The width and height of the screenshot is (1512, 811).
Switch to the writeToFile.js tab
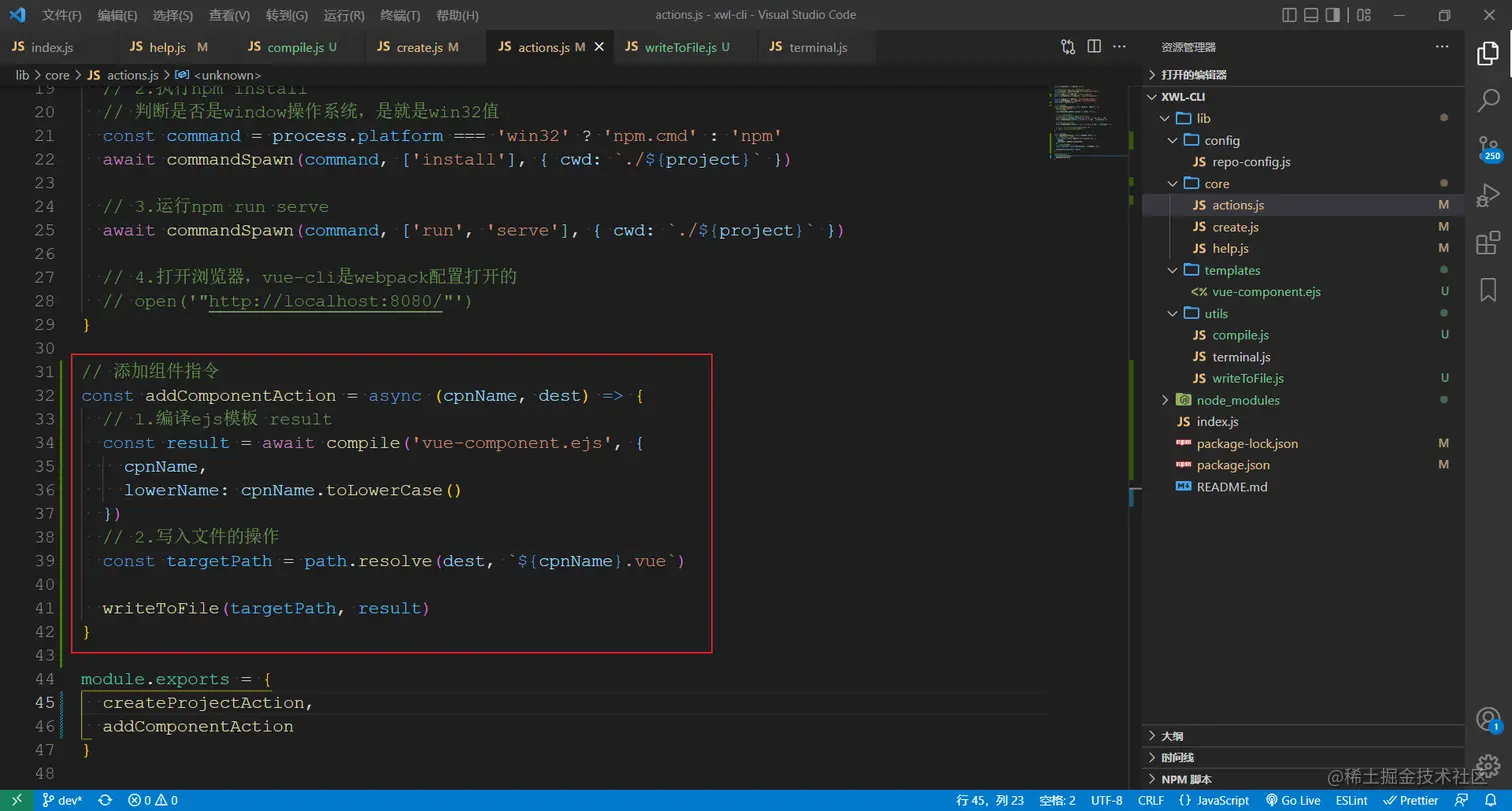[x=680, y=47]
